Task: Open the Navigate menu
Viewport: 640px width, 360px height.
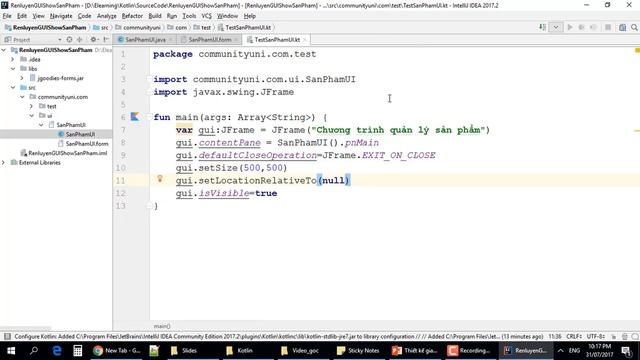Action: coord(61,16)
